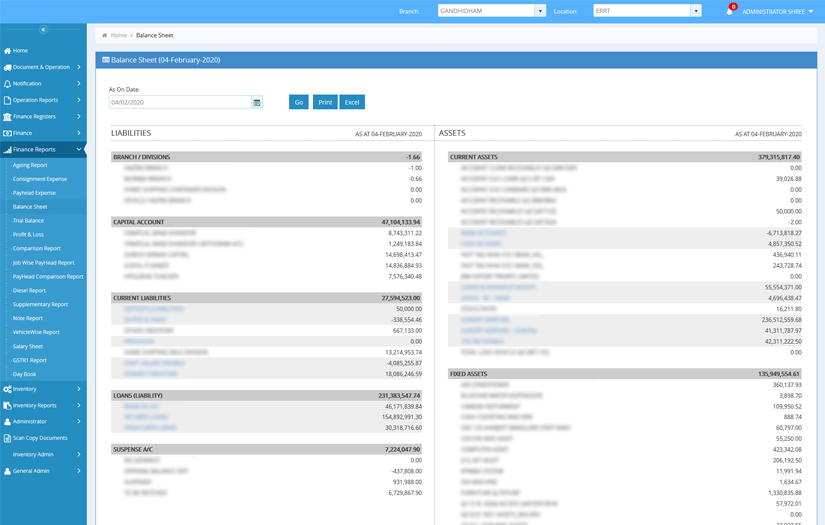Open Administrator Shree user menu
This screenshot has height=525, width=825.
tap(777, 12)
